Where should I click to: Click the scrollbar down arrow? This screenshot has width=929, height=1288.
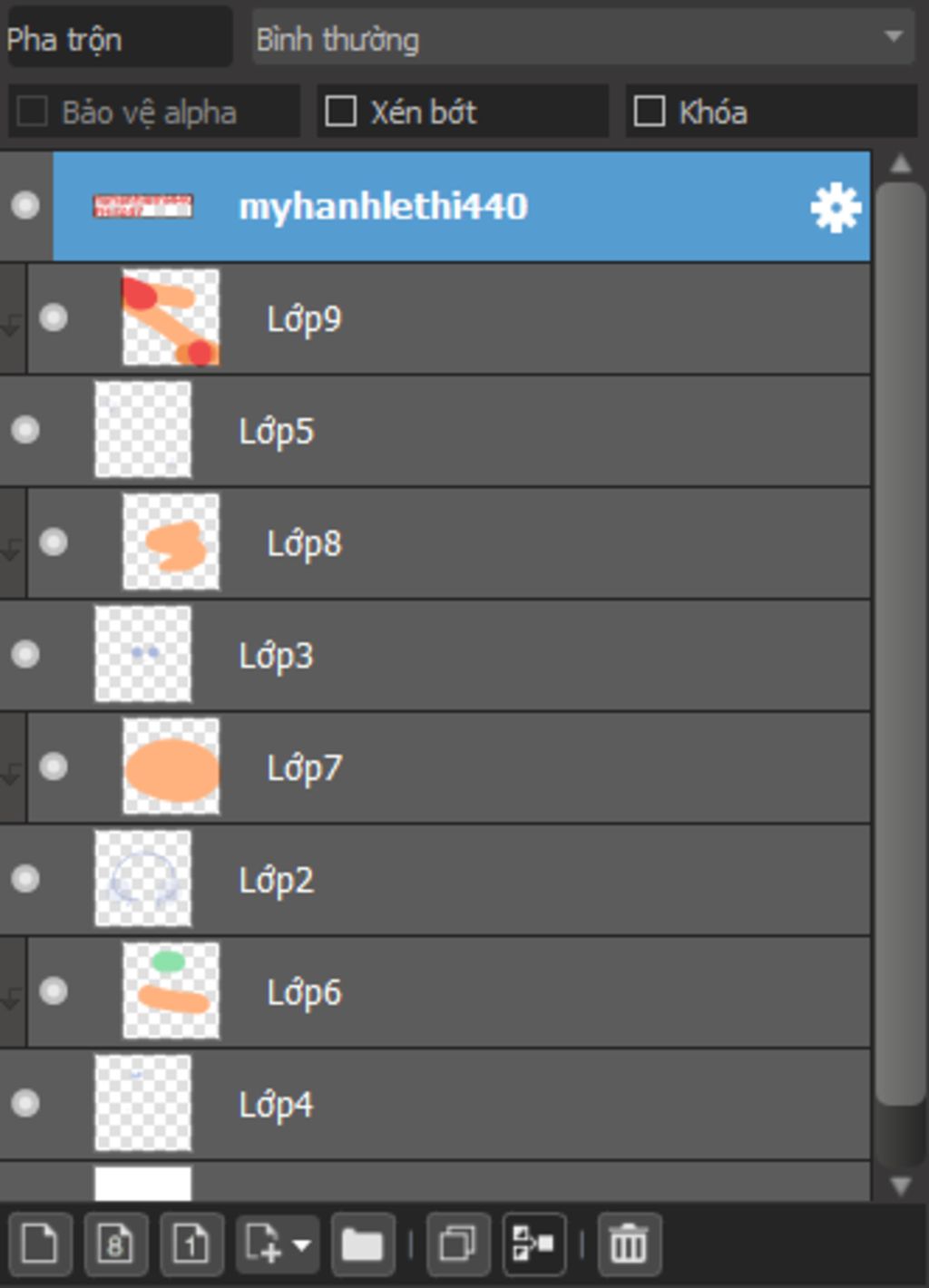[x=900, y=1185]
